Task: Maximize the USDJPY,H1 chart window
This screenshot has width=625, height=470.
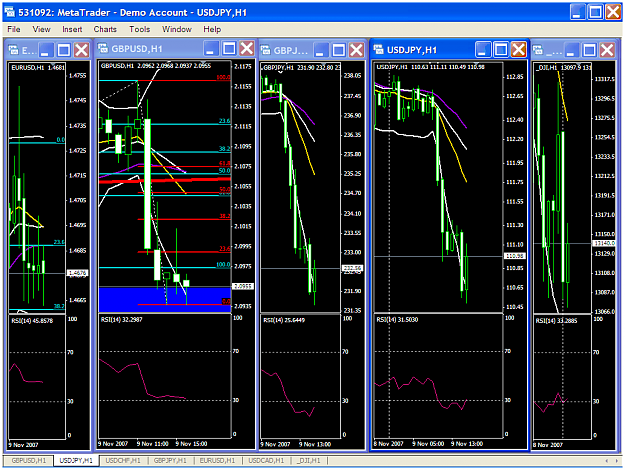Action: pos(501,49)
